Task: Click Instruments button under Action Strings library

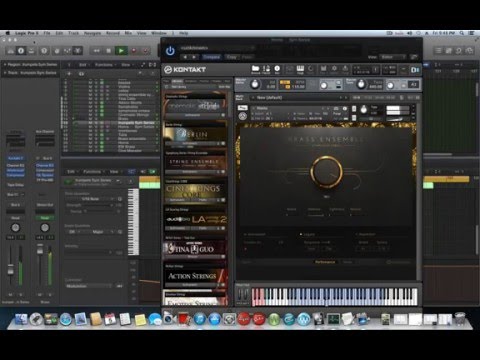Action: (190, 285)
